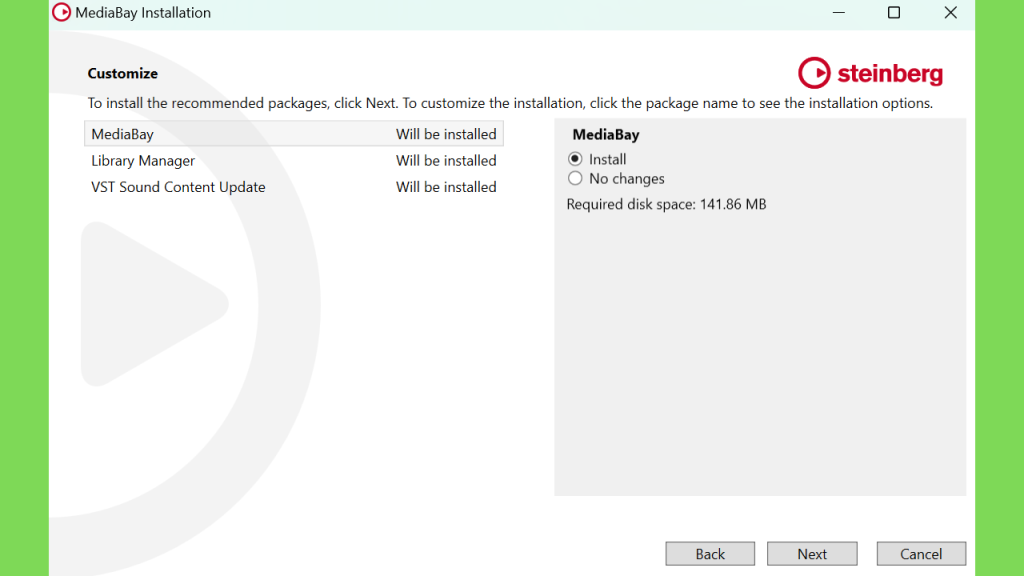Select the No changes radio button

click(575, 178)
